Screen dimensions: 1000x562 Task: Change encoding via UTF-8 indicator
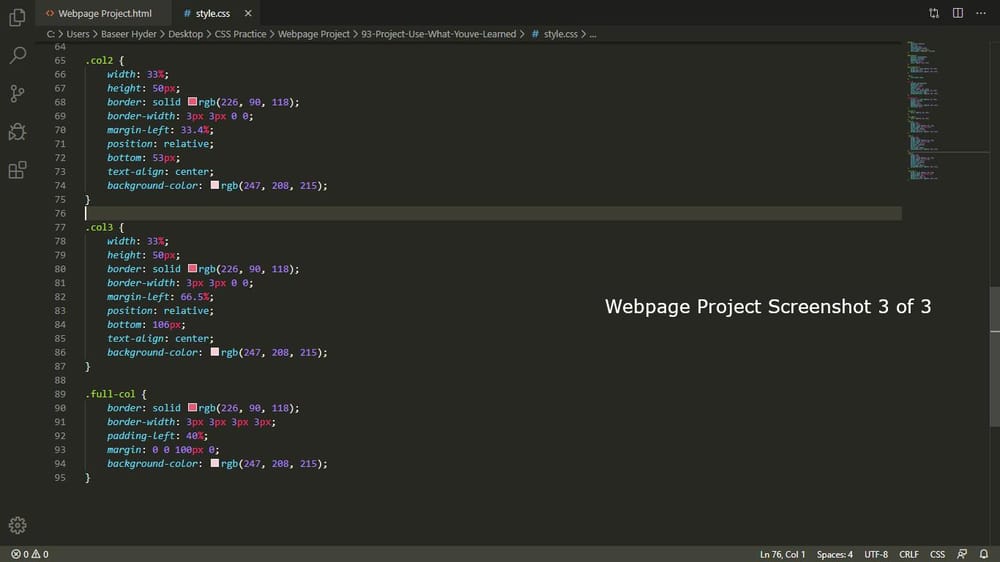[x=876, y=554]
